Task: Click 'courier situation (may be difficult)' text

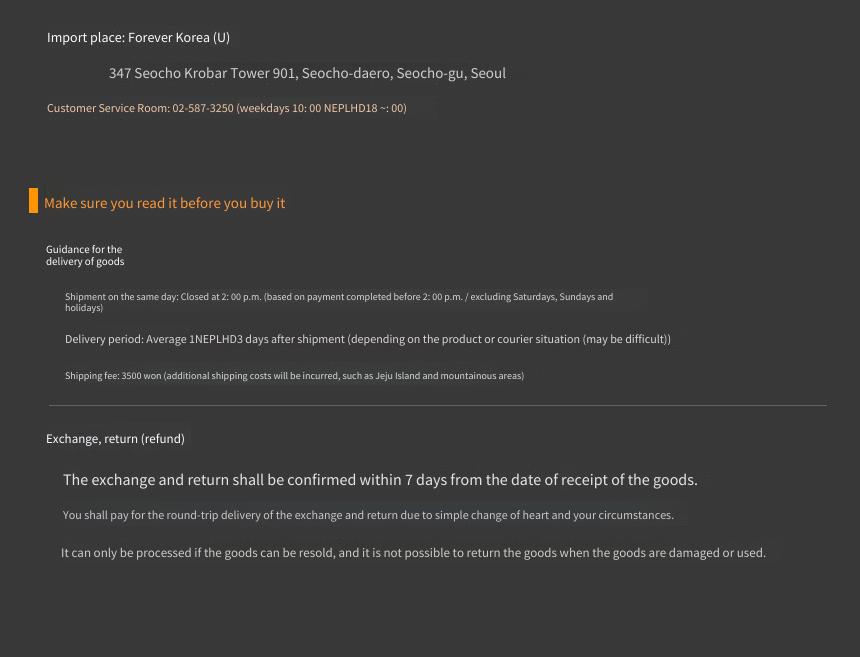Action: pyautogui.click(x=584, y=339)
